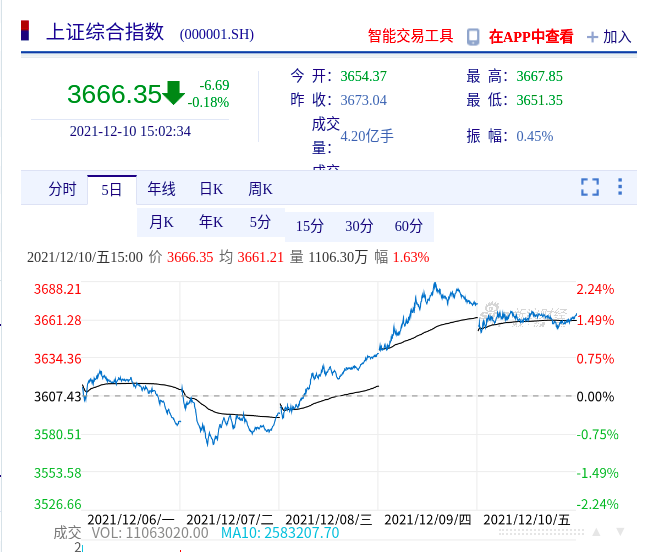Select the 5日 chart tab

pyautogui.click(x=111, y=189)
